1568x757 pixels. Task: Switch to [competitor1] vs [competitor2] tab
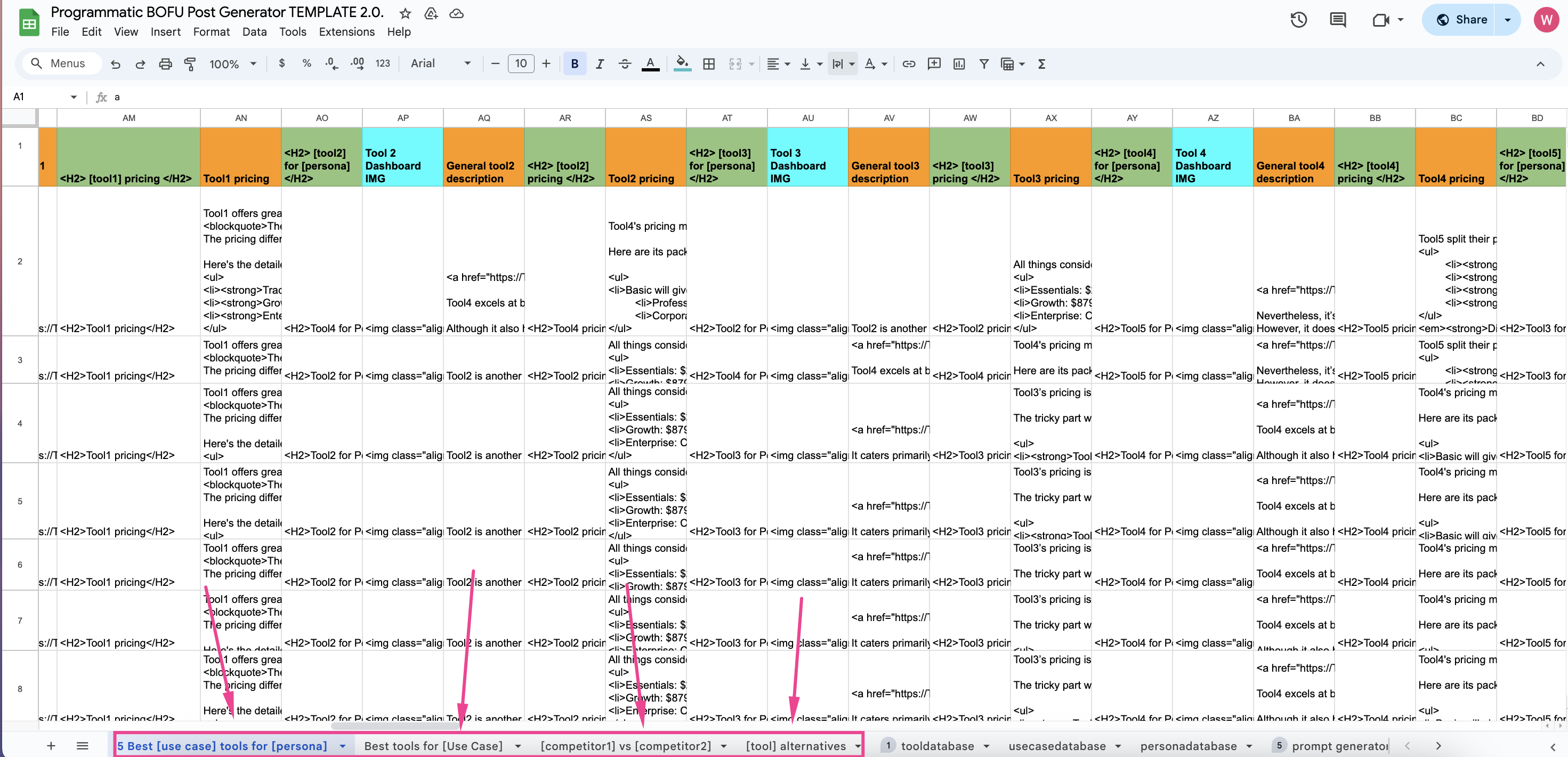click(x=626, y=745)
